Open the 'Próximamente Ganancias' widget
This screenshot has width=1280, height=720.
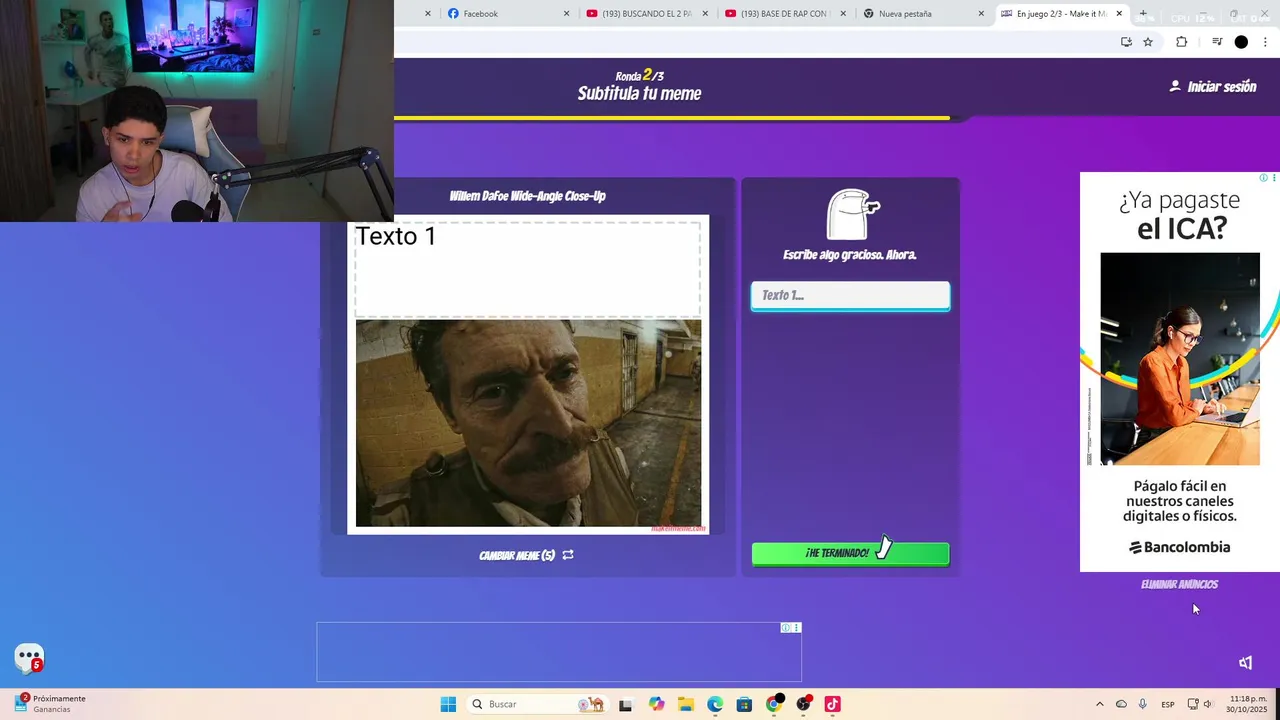coord(50,703)
